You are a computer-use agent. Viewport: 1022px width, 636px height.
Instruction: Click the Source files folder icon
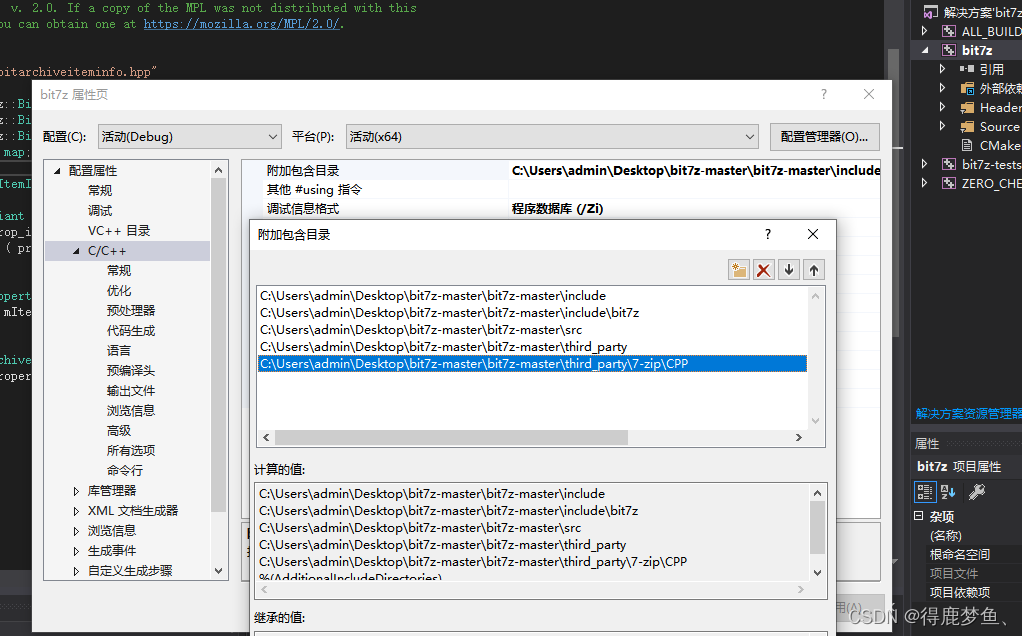pyautogui.click(x=967, y=126)
